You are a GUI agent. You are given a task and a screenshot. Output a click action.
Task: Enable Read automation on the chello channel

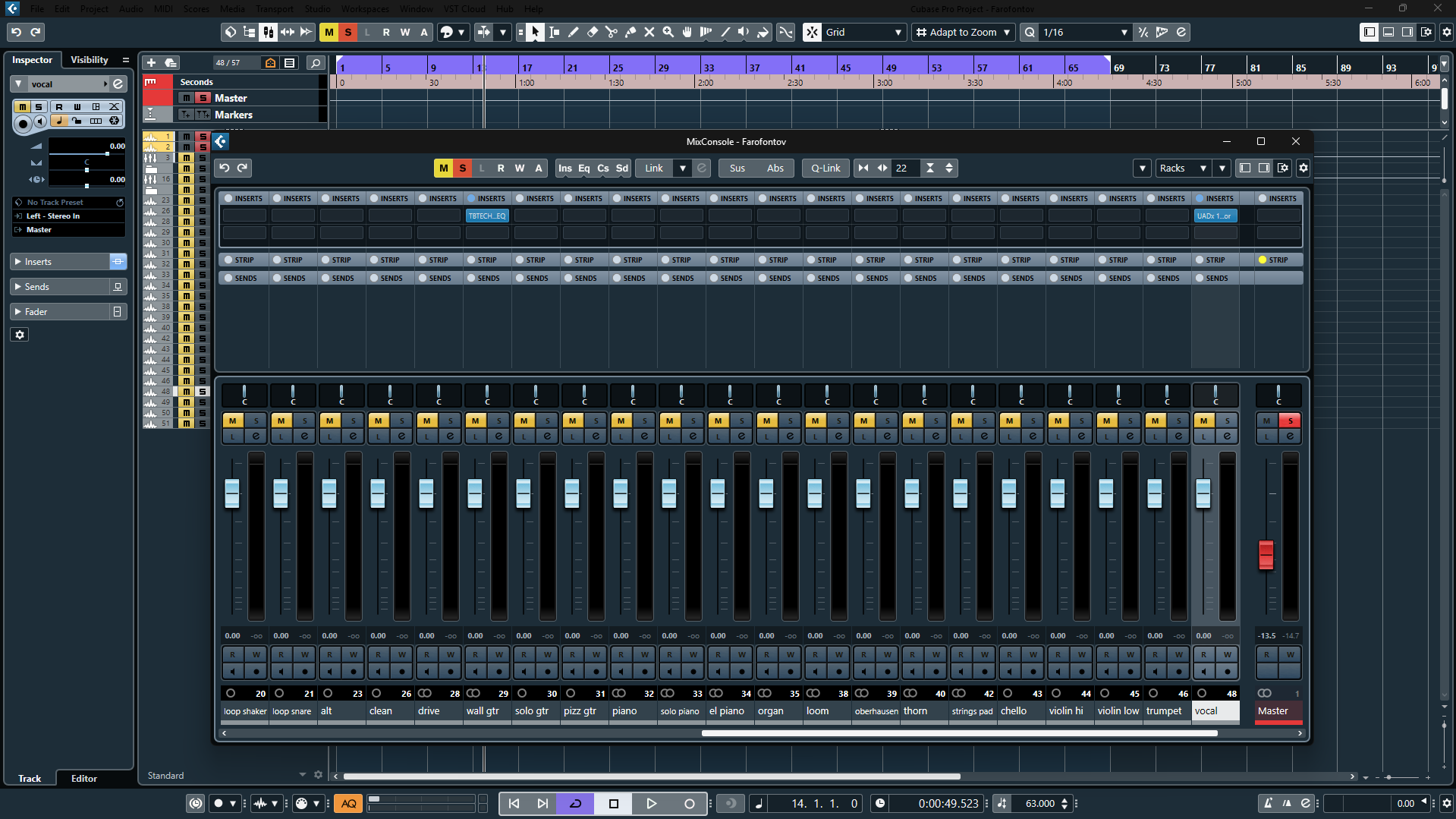tap(1010, 654)
